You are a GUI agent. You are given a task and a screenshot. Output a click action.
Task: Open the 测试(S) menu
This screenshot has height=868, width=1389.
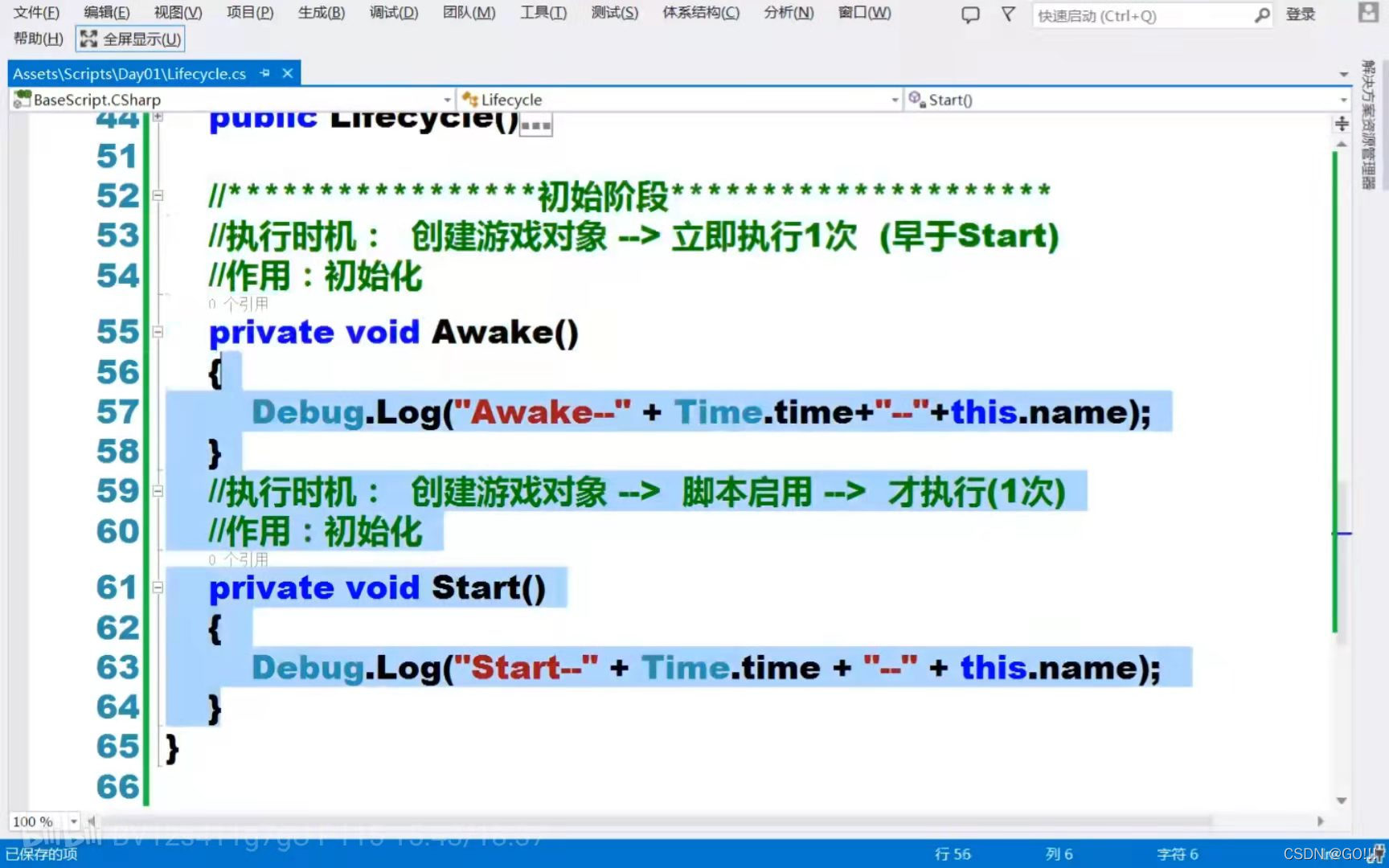[614, 13]
